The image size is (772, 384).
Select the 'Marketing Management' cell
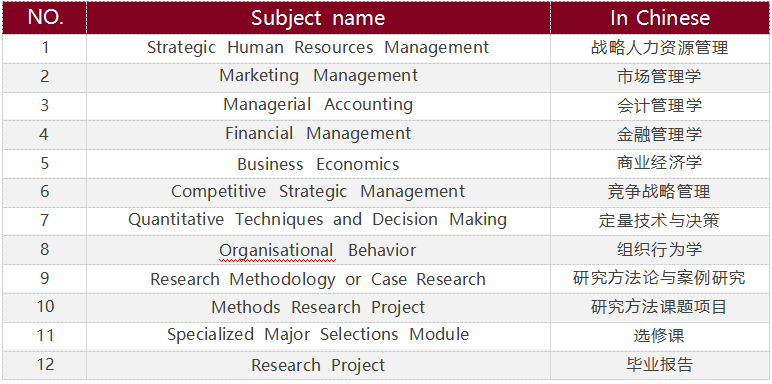point(318,77)
